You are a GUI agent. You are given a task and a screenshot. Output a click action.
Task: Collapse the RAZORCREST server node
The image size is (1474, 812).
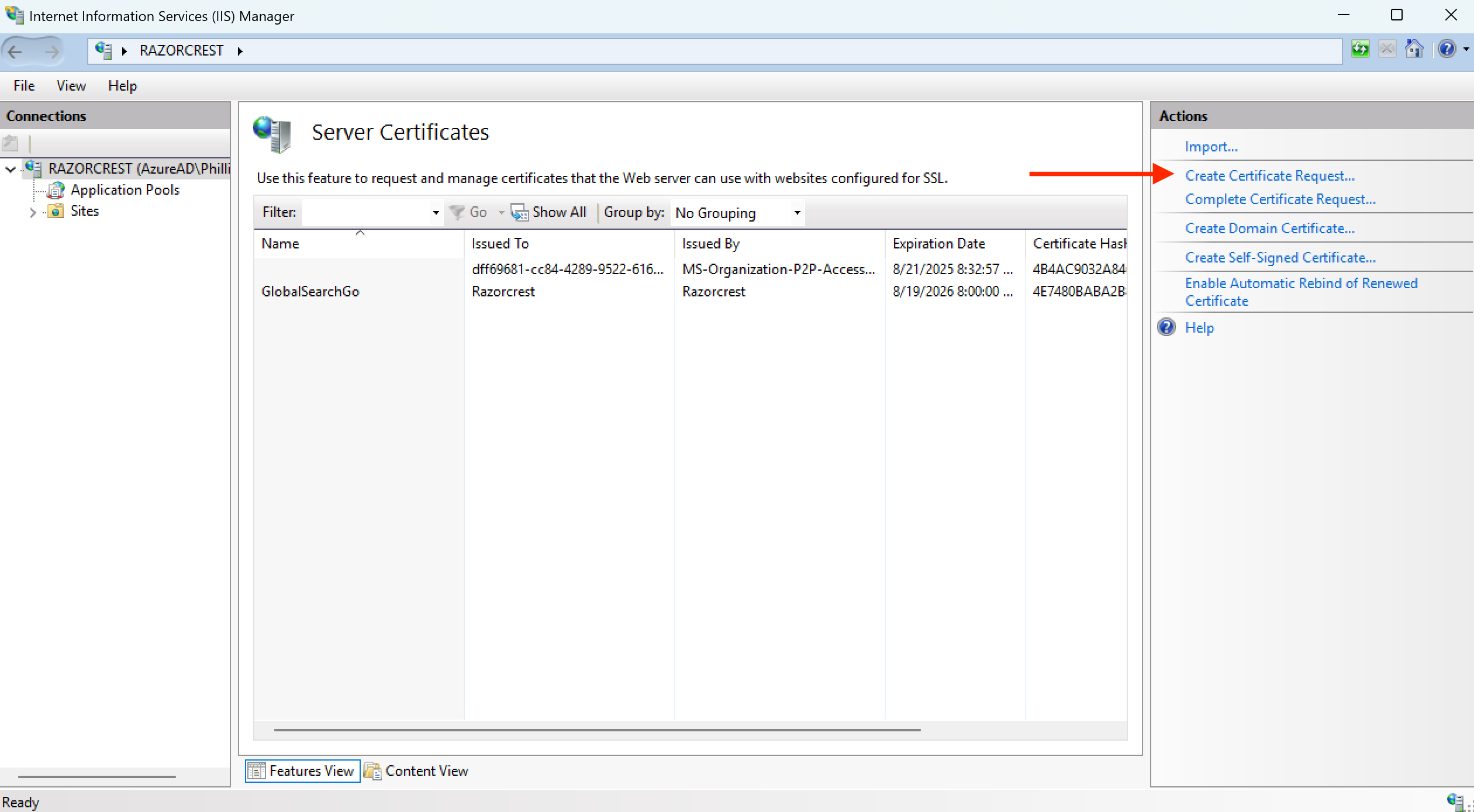tap(9, 169)
